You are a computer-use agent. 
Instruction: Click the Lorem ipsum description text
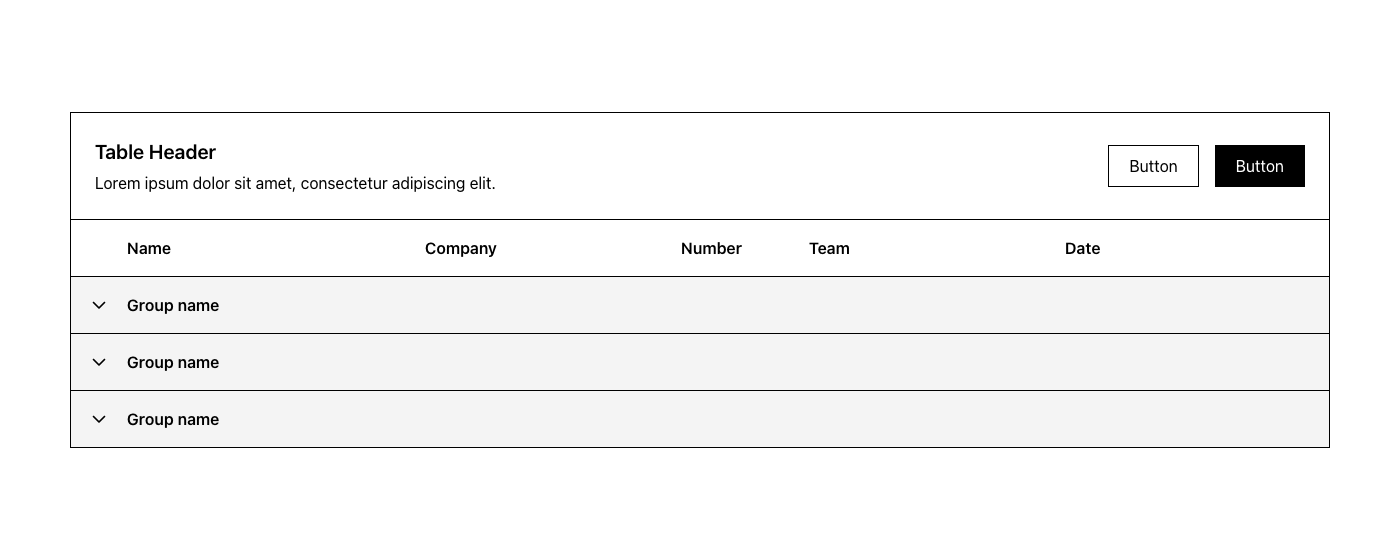(295, 184)
